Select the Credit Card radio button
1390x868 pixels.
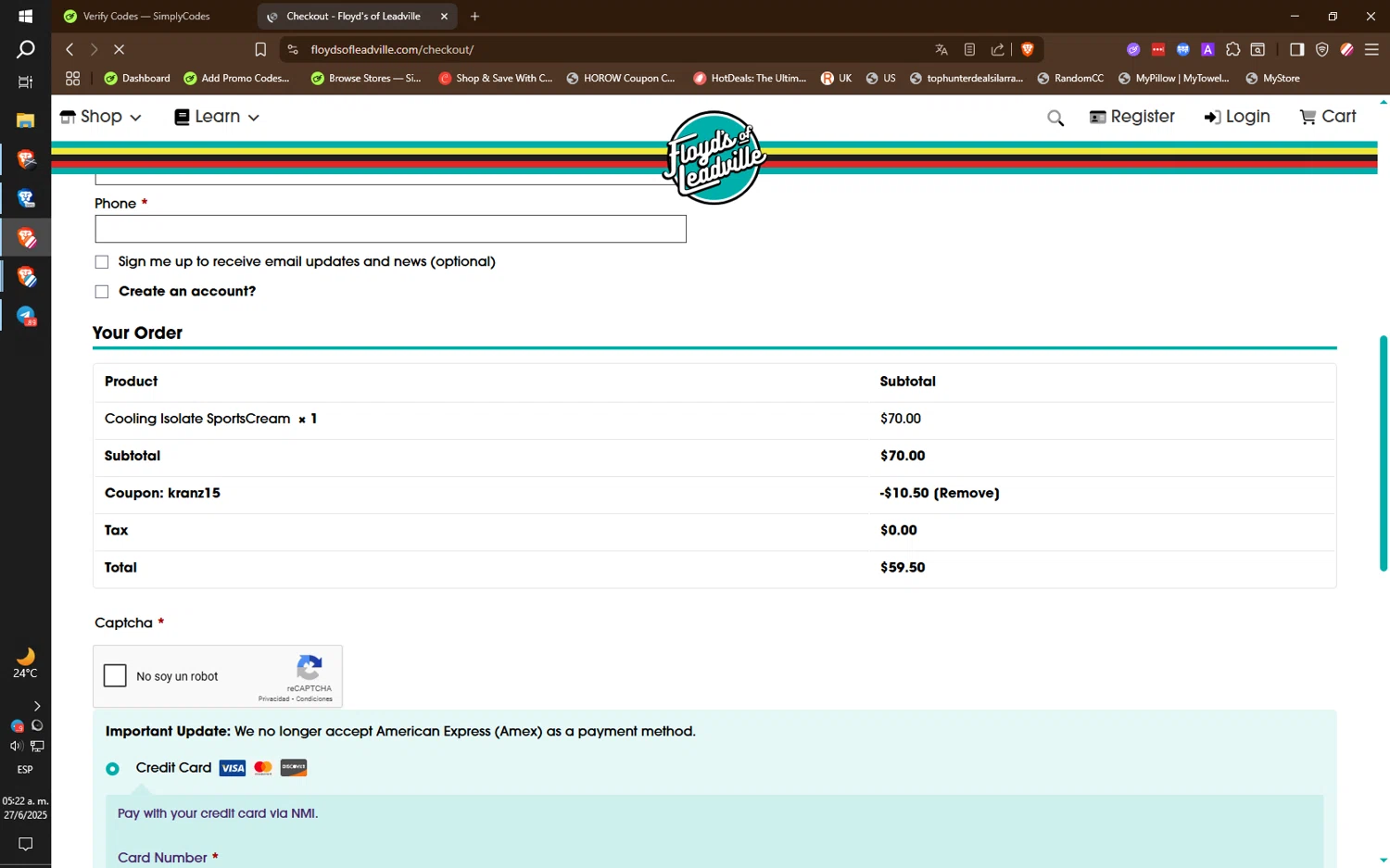tap(112, 769)
